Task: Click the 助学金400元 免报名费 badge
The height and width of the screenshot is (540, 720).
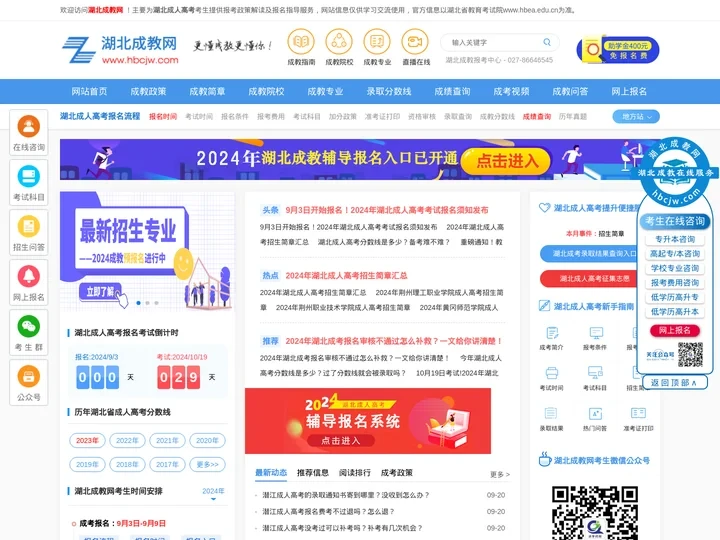Action: [x=618, y=50]
